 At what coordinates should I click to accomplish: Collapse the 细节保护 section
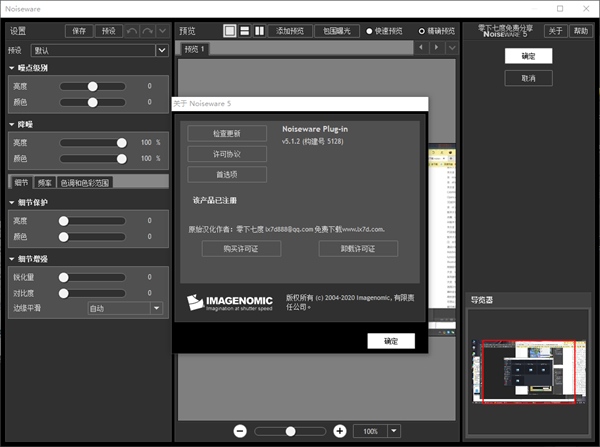(12, 202)
